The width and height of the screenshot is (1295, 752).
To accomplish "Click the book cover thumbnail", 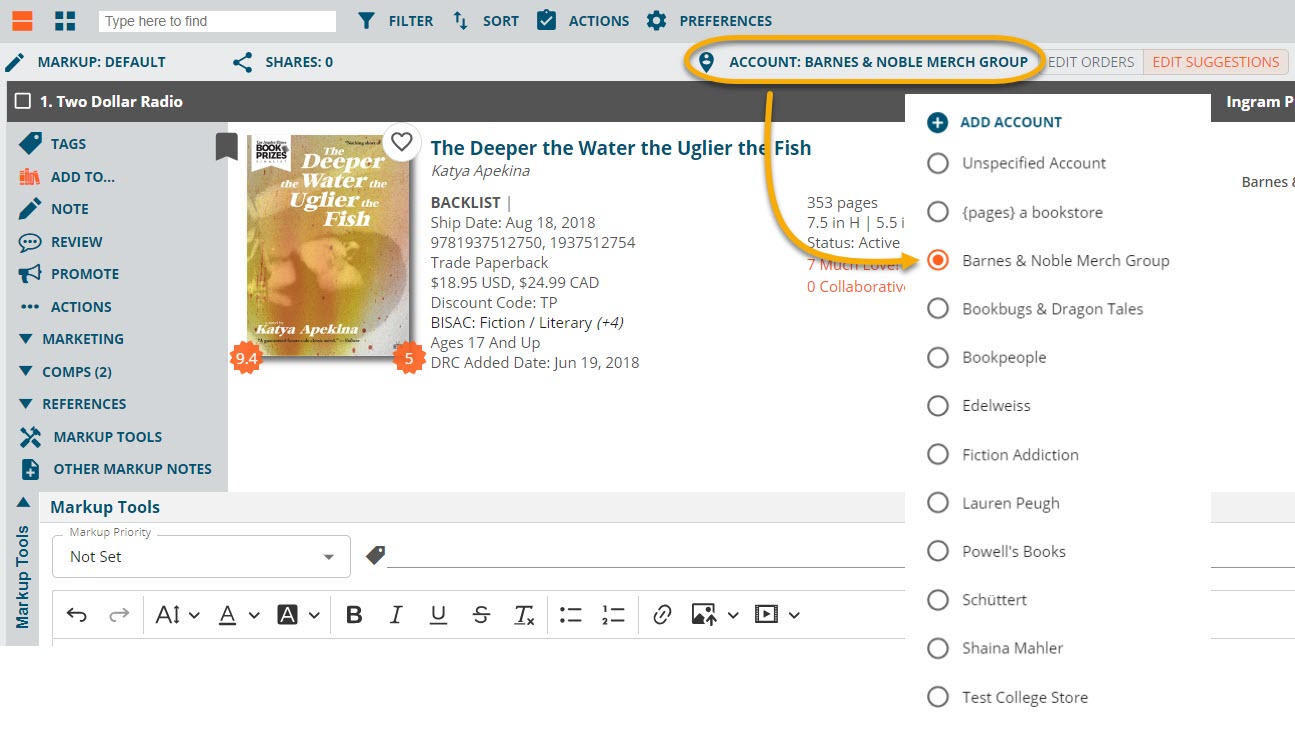I will tap(328, 246).
